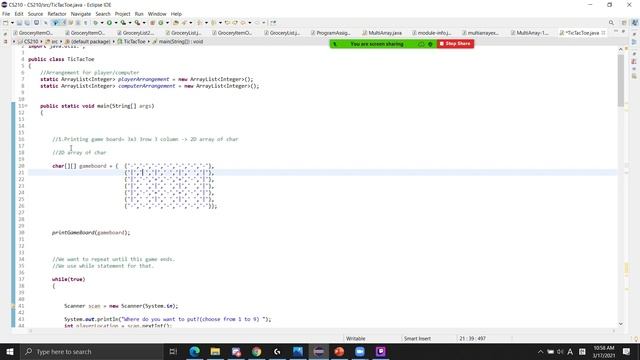Click the Save All toolbar icon

tap(27, 23)
